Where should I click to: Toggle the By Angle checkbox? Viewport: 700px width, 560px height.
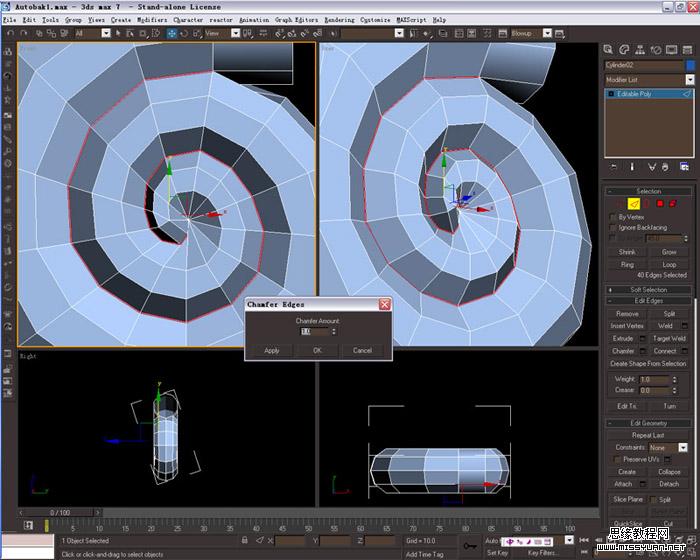[x=613, y=238]
